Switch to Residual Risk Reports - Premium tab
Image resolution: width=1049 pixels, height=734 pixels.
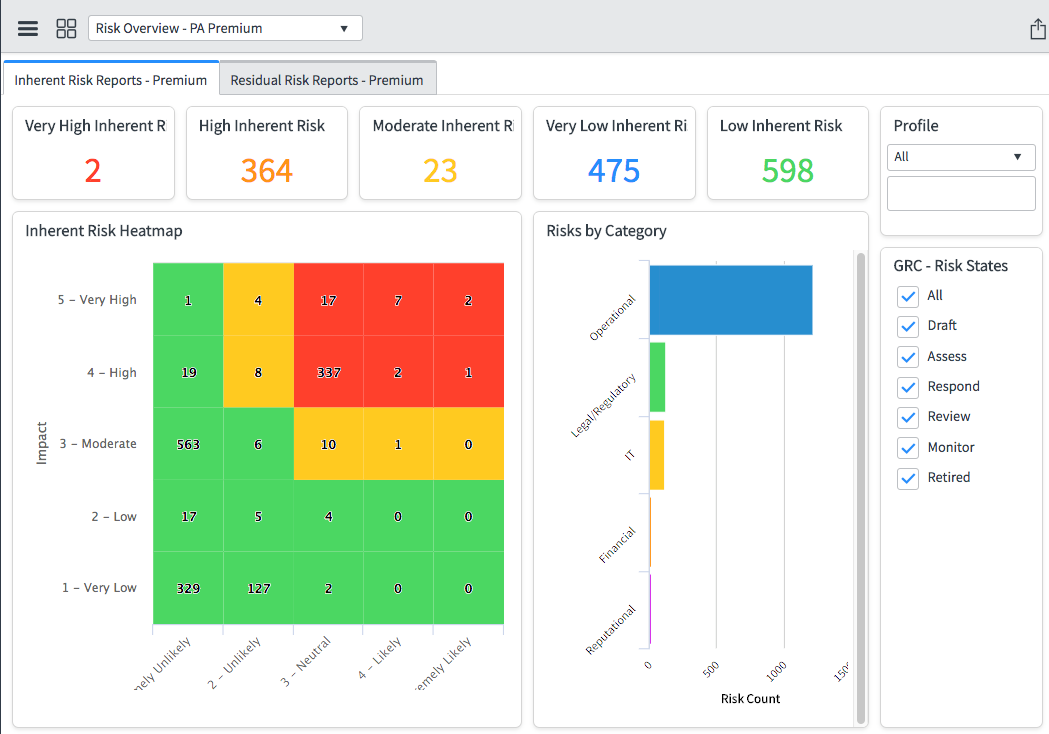pos(330,76)
